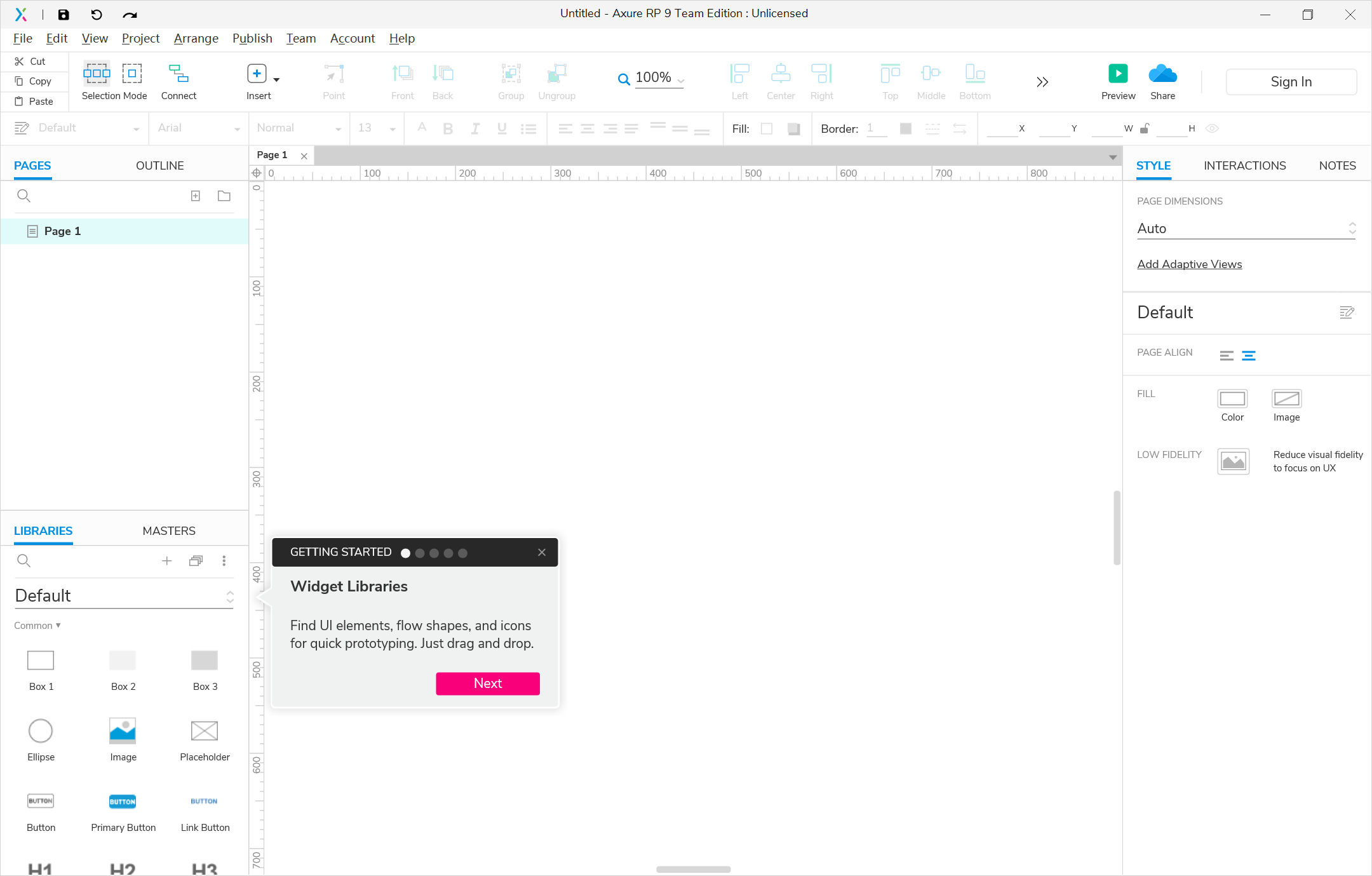This screenshot has width=1372, height=876.
Task: Expand the Insert dropdown arrow
Action: [x=276, y=79]
